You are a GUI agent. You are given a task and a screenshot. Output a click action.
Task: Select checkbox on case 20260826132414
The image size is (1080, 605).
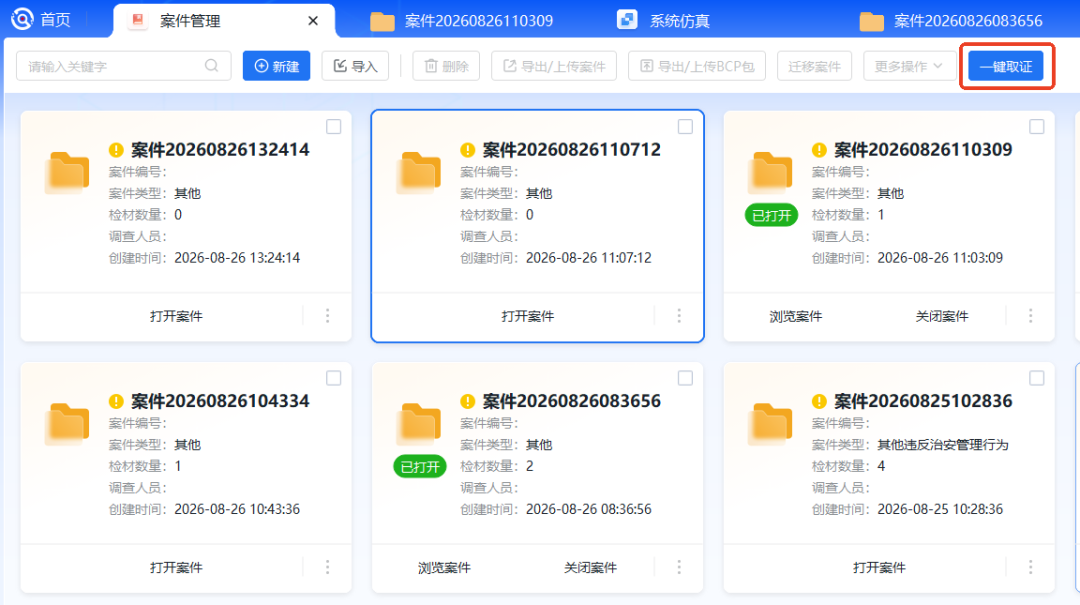click(x=333, y=127)
